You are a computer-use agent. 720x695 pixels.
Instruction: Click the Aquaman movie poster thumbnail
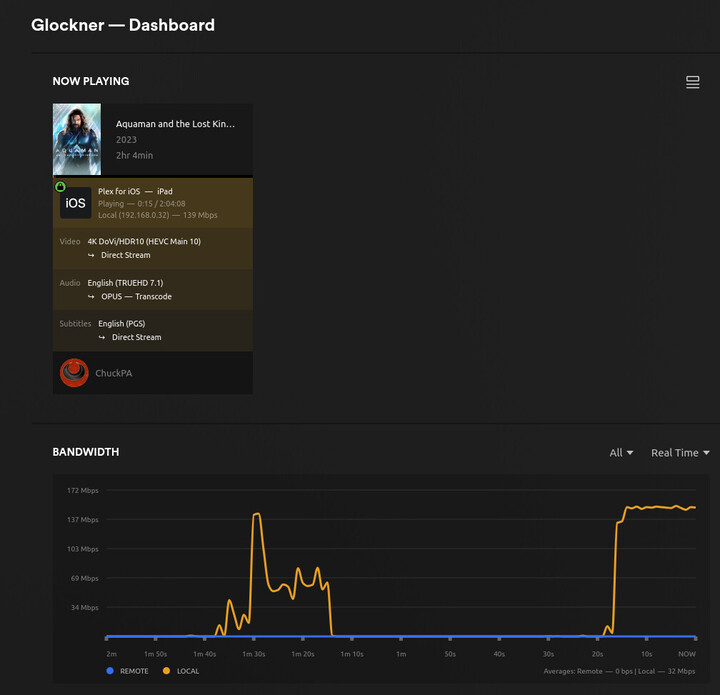point(77,139)
